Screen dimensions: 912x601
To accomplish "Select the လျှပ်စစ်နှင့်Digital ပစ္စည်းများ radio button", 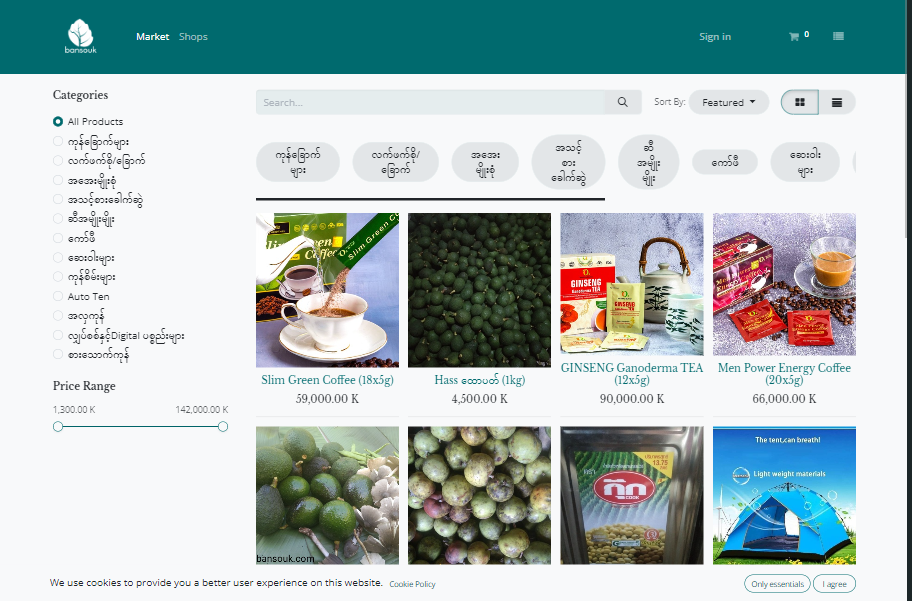I will (58, 335).
